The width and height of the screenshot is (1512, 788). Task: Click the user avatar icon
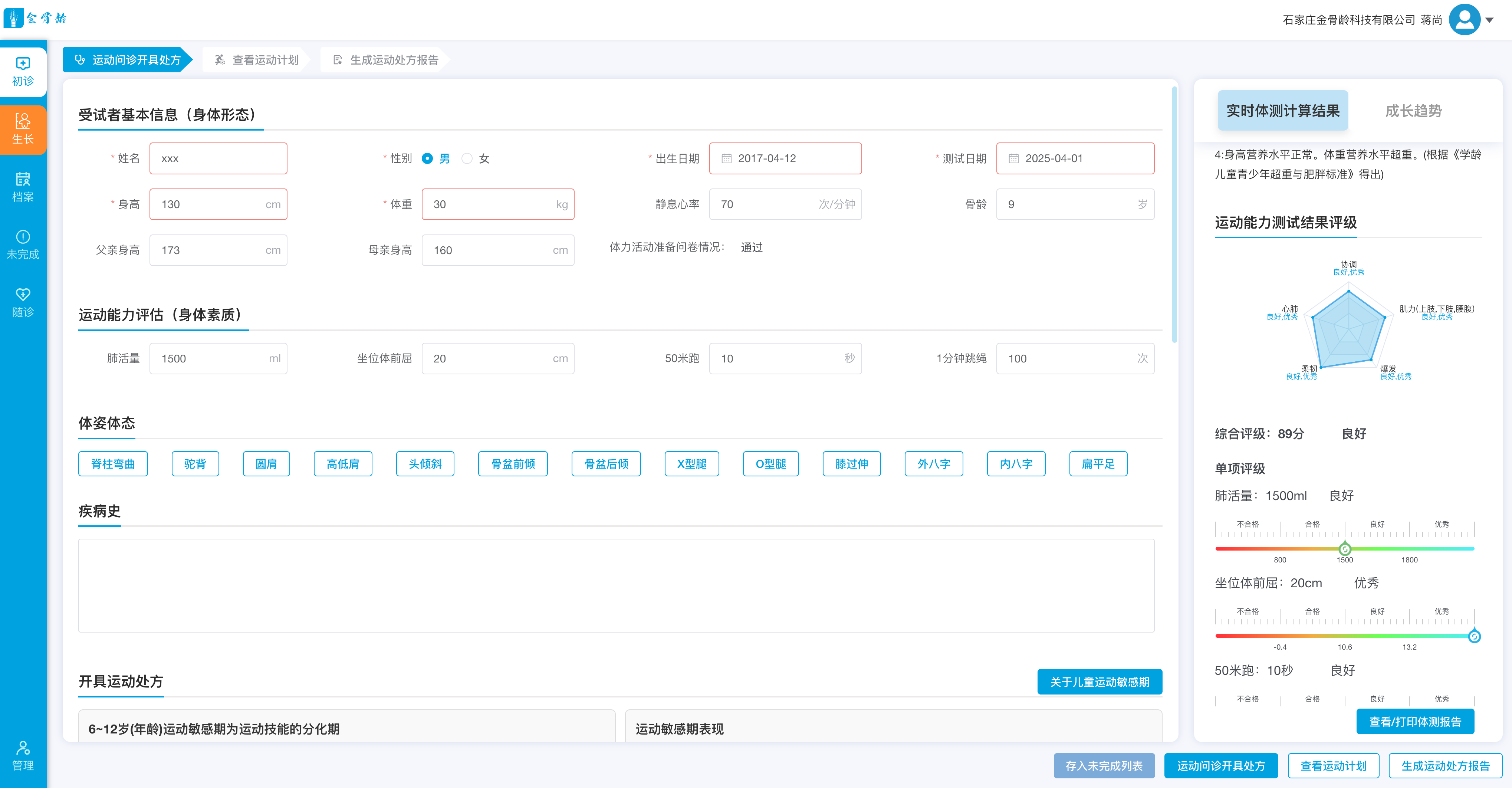(1465, 19)
